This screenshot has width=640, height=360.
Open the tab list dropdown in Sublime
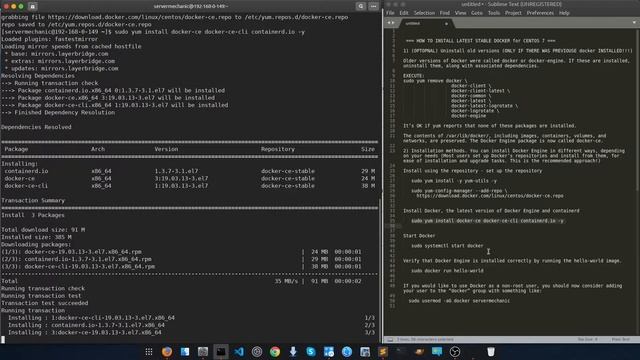634,22
